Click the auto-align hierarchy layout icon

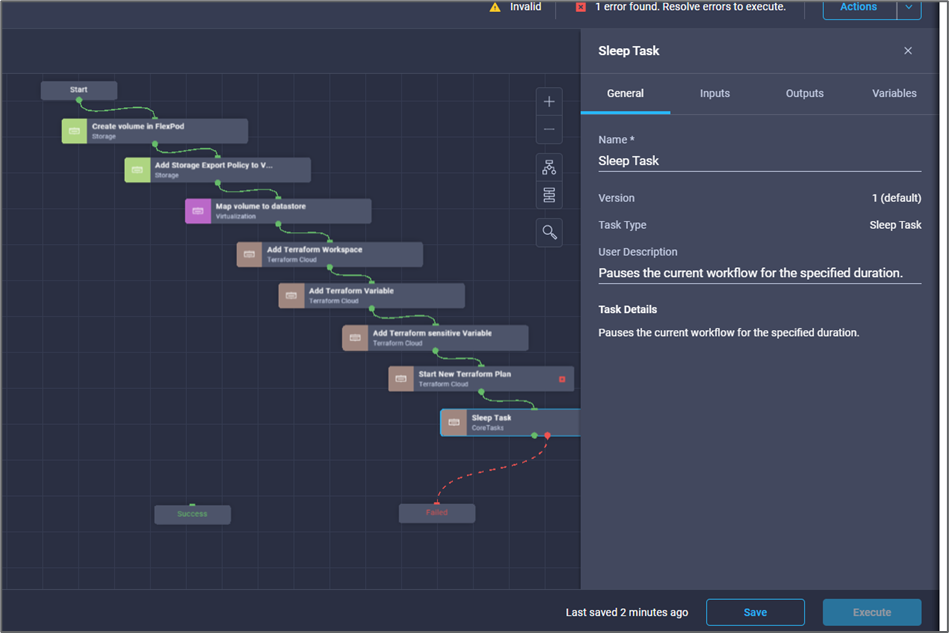(x=549, y=168)
